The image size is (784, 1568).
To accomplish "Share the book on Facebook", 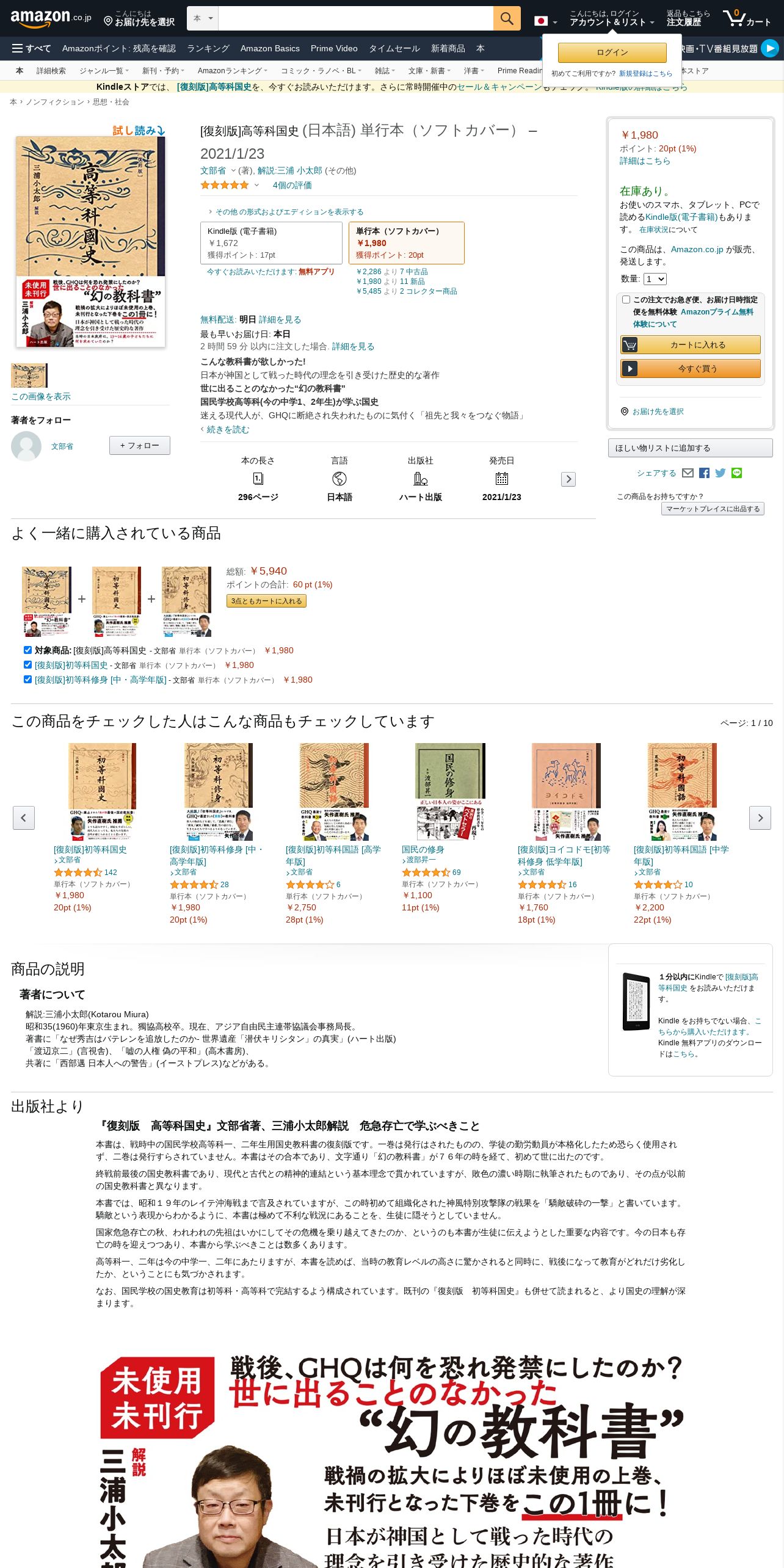I will 704,473.
